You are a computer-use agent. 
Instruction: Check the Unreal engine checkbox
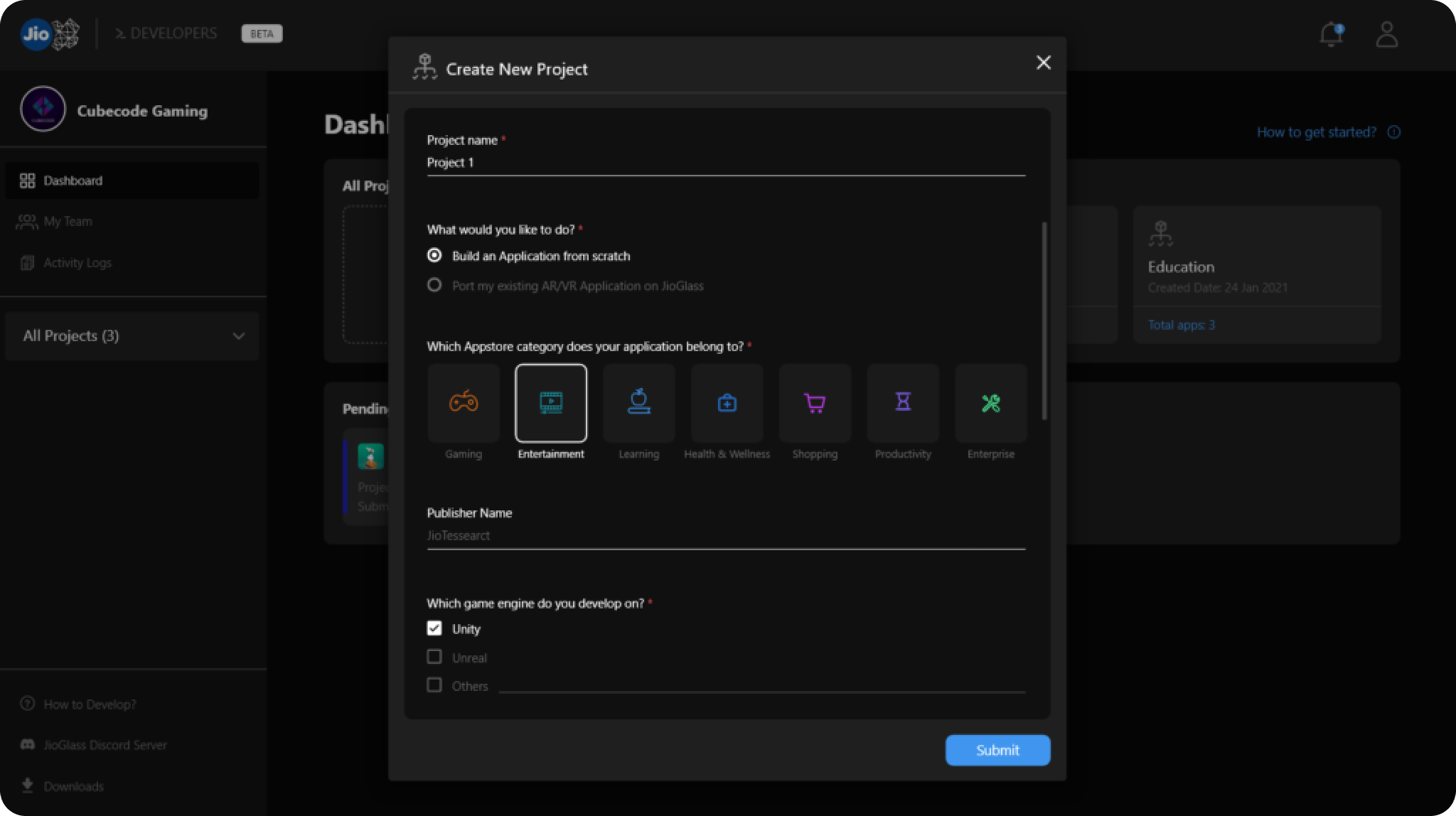434,657
